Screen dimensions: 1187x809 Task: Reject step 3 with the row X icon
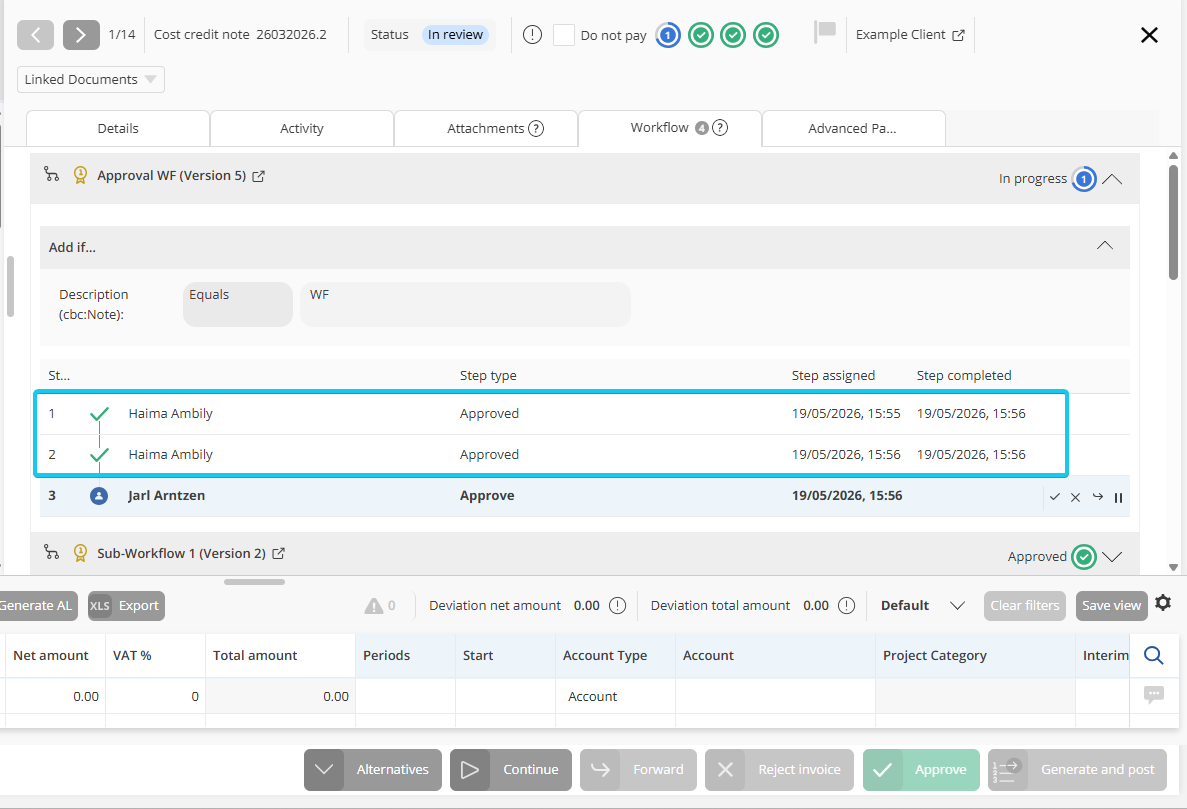pos(1075,497)
